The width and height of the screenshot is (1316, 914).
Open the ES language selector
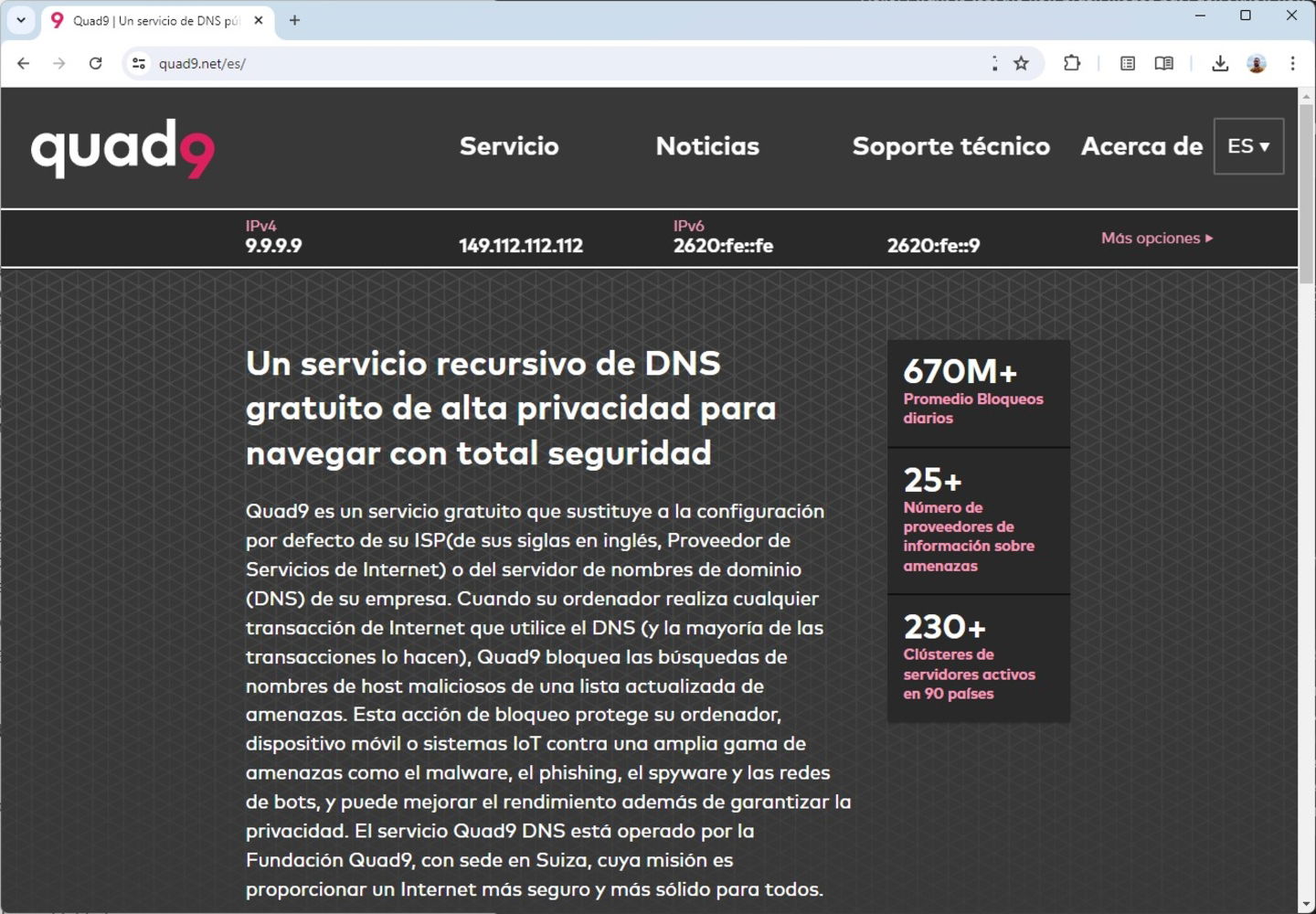[1248, 146]
